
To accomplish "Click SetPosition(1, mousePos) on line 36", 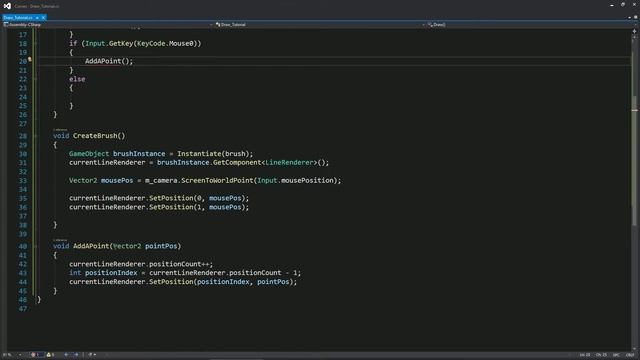I will pos(197,207).
